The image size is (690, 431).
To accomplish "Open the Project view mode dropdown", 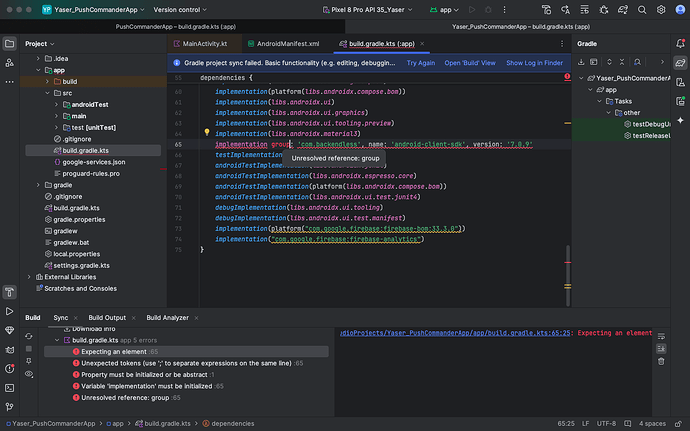I will click(40, 44).
